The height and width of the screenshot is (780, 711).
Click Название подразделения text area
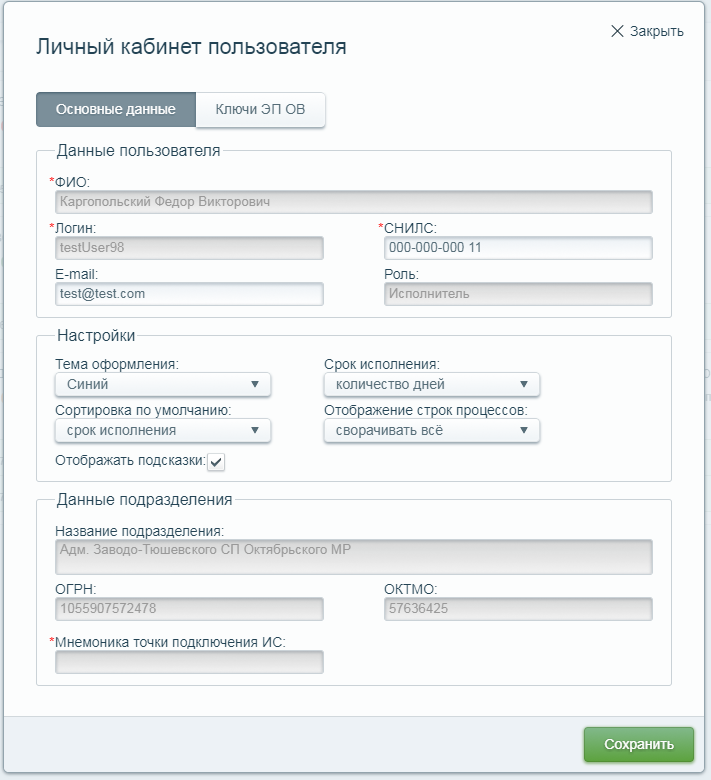354,557
